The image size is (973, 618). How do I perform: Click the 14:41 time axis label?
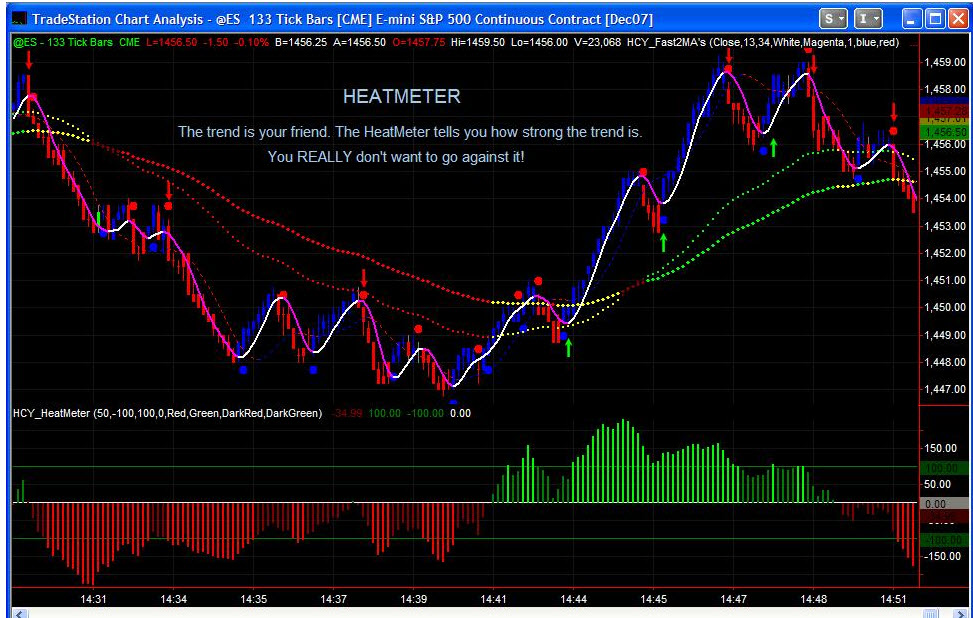point(493,599)
